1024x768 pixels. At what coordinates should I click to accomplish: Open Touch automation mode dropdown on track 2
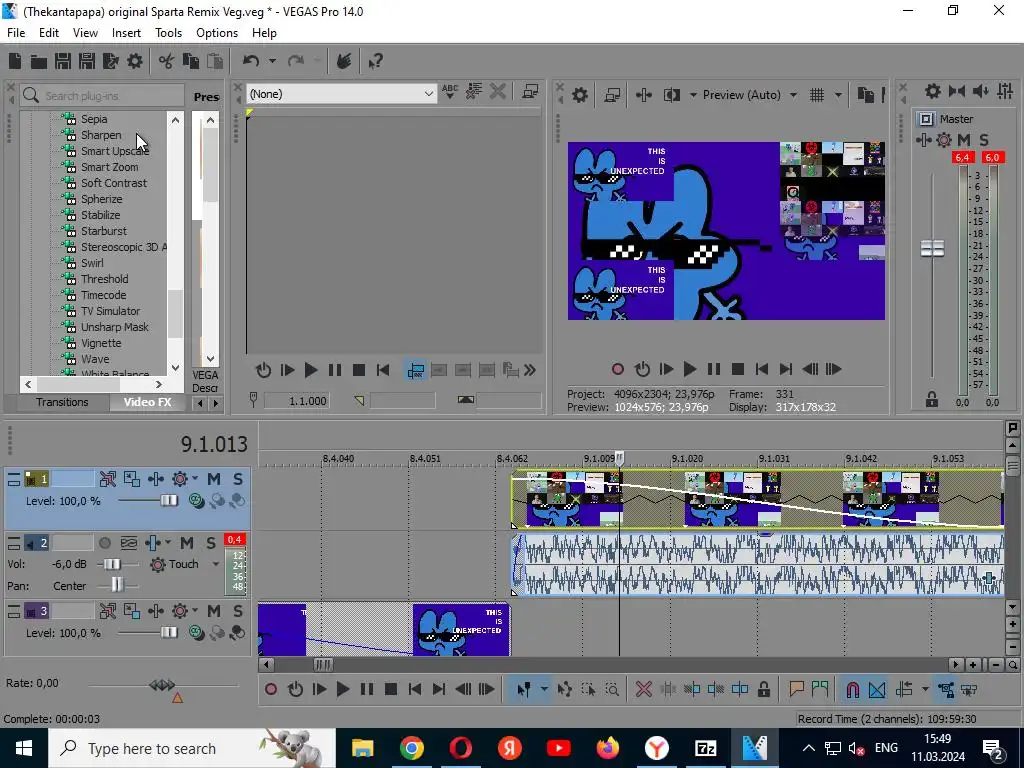click(x=216, y=564)
